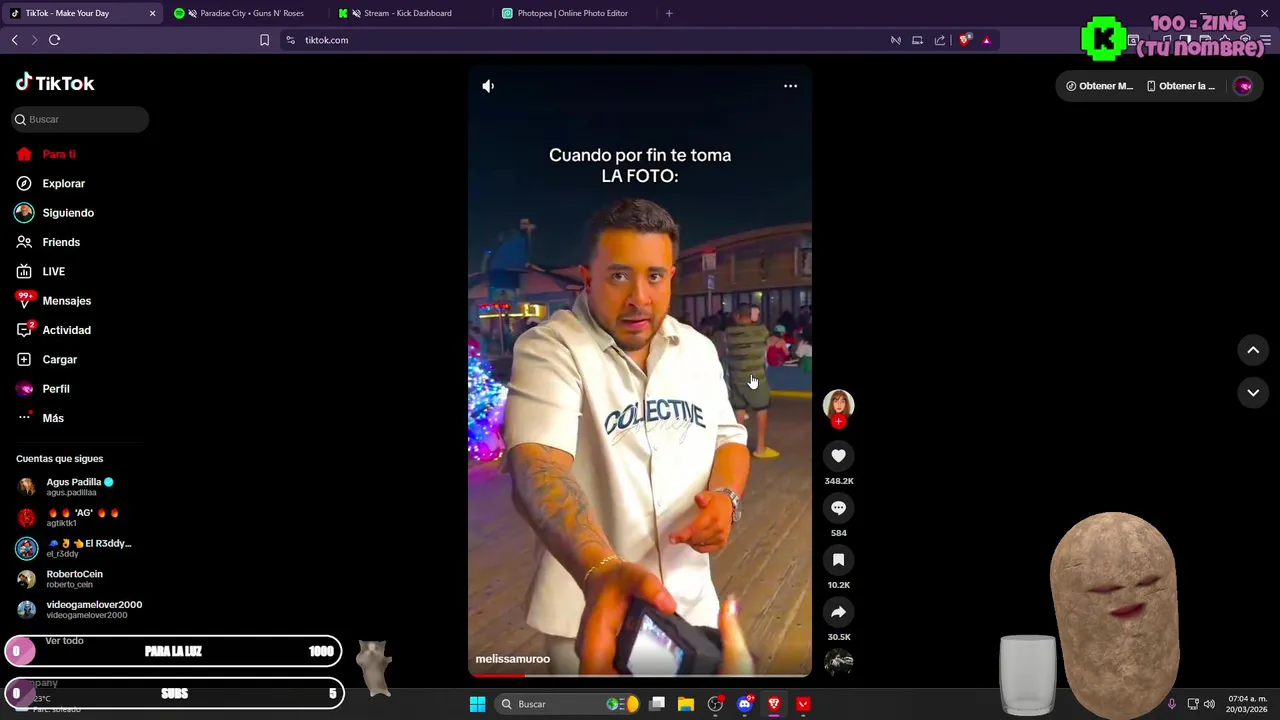Close the TikTok - Make Your Day tab
The width and height of the screenshot is (1280, 720).
point(152,13)
